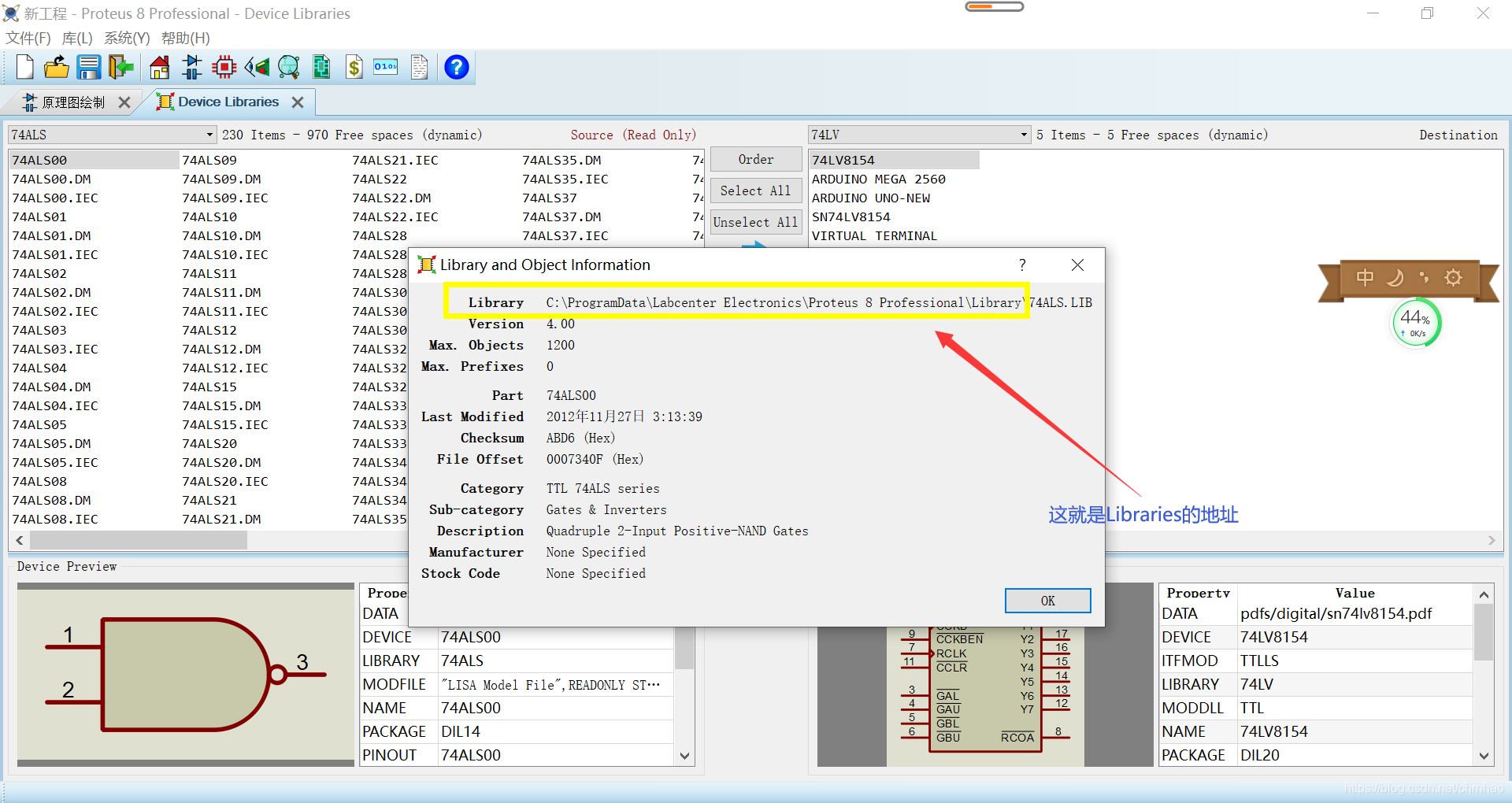Click the blue Help question icon

[x=457, y=68]
